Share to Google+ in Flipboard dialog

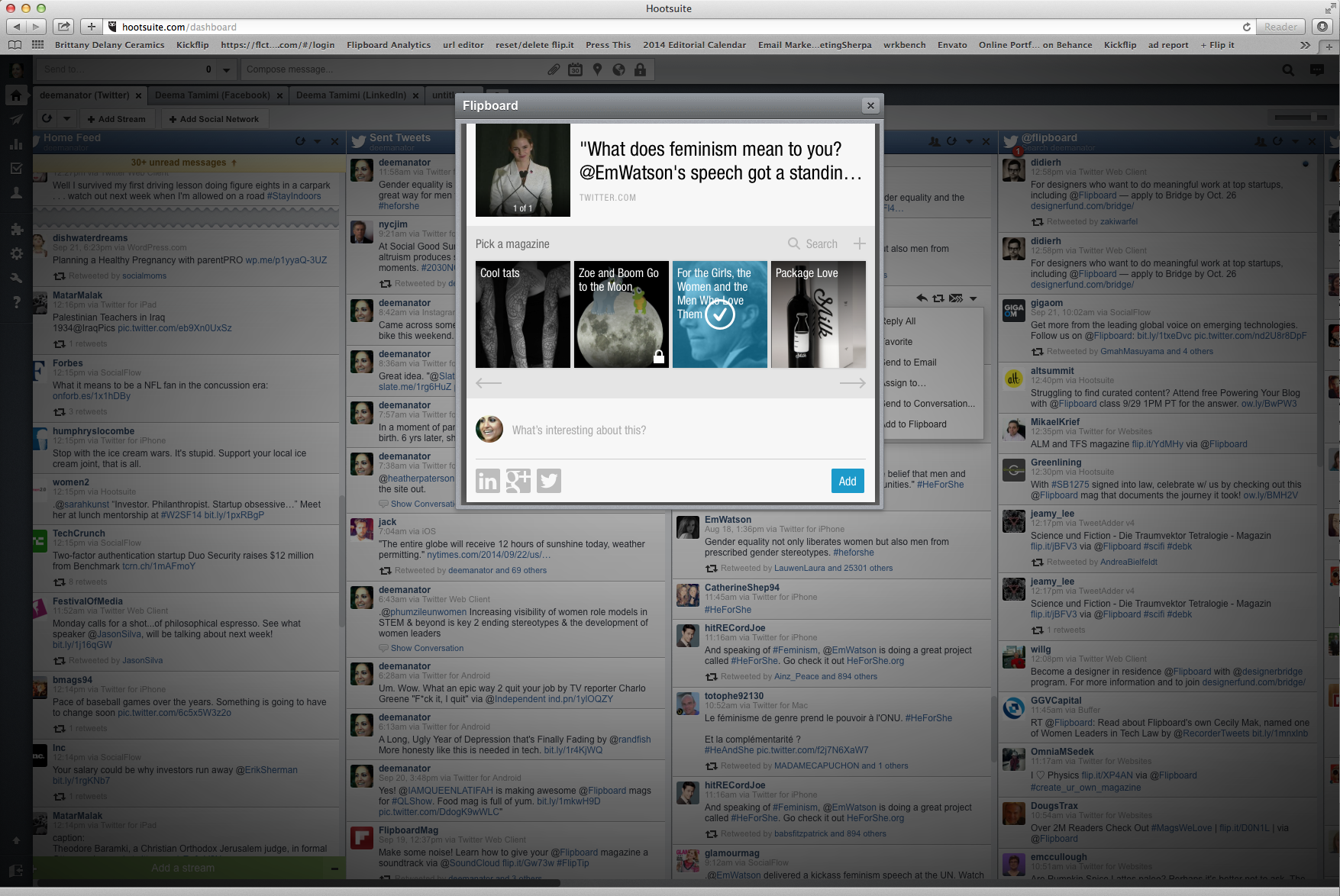click(x=518, y=481)
